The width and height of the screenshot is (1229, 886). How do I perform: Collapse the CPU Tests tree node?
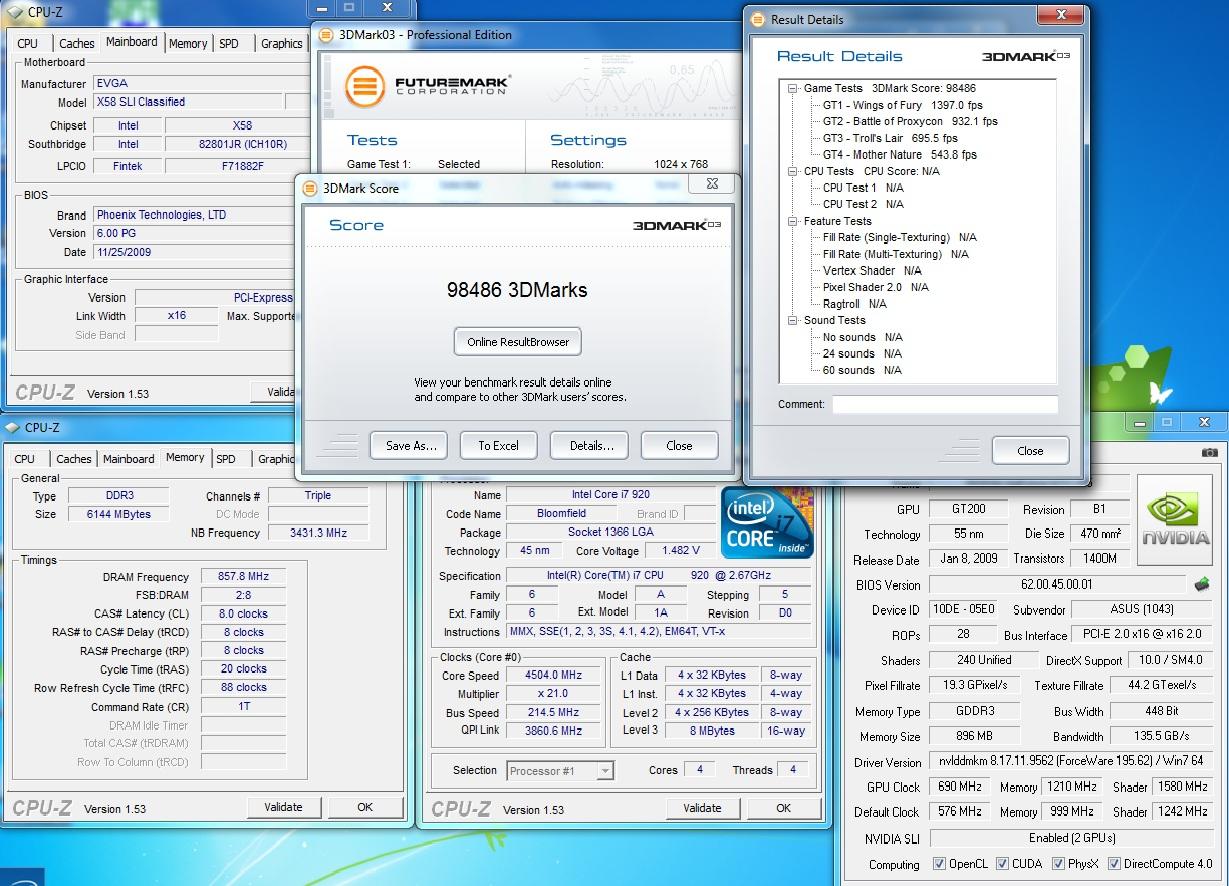pyautogui.click(x=794, y=171)
